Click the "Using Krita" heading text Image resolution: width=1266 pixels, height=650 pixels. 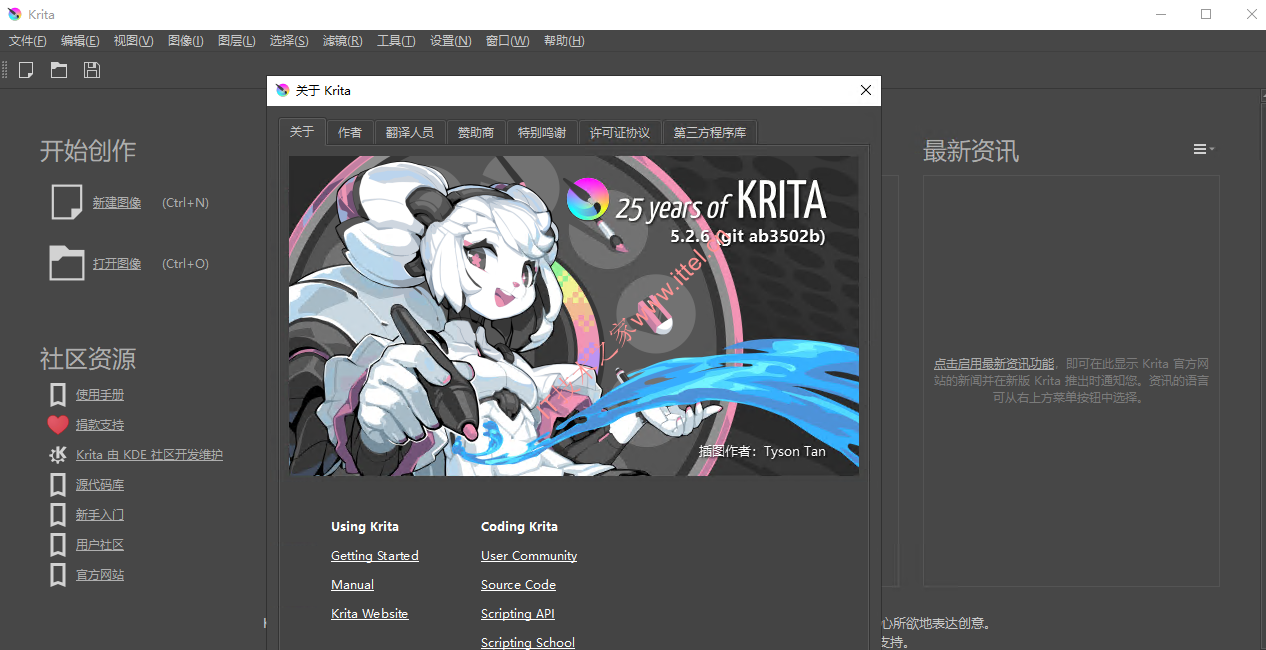(365, 527)
